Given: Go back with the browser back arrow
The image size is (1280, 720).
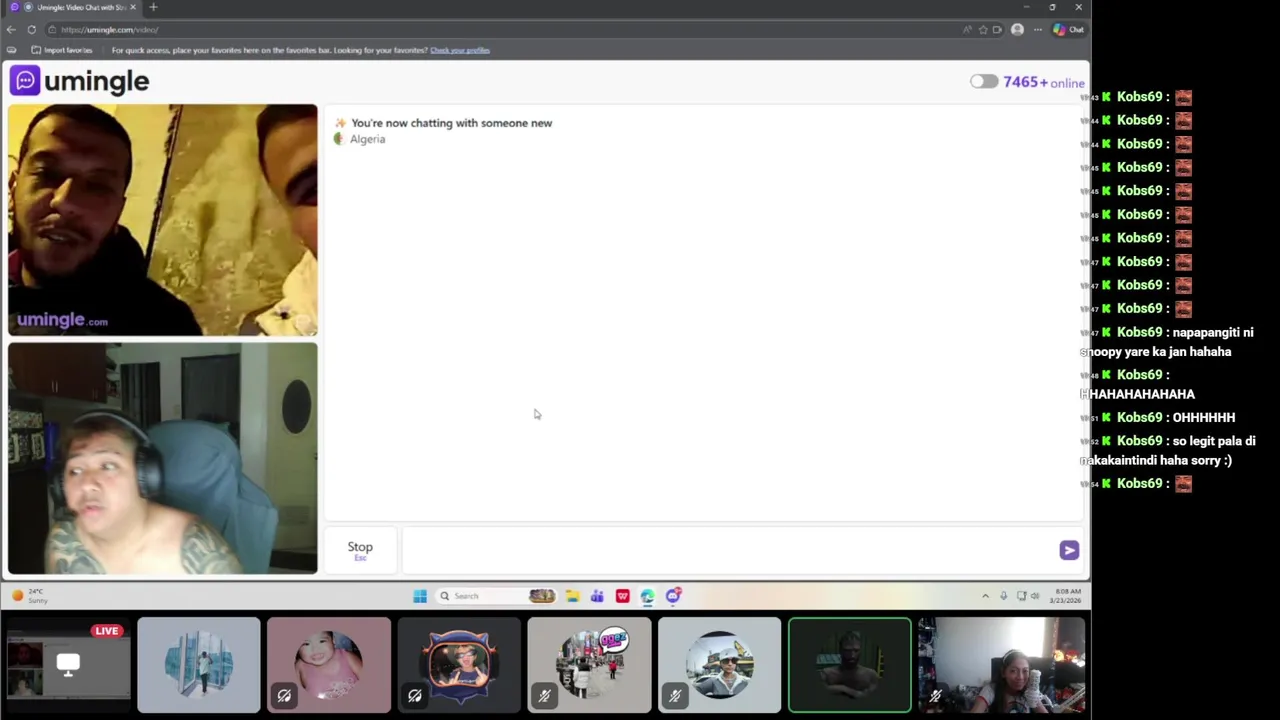Looking at the screenshot, I should (11, 30).
